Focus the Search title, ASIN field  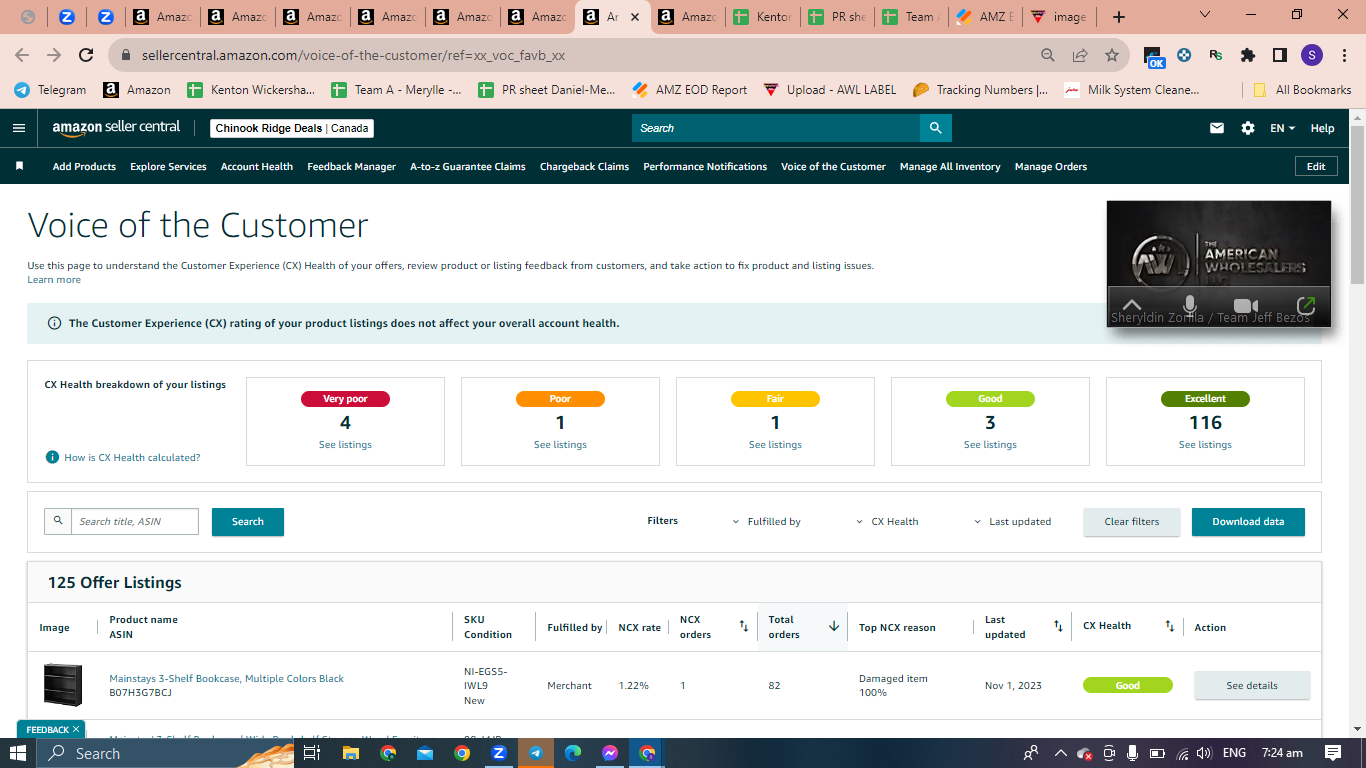point(135,521)
